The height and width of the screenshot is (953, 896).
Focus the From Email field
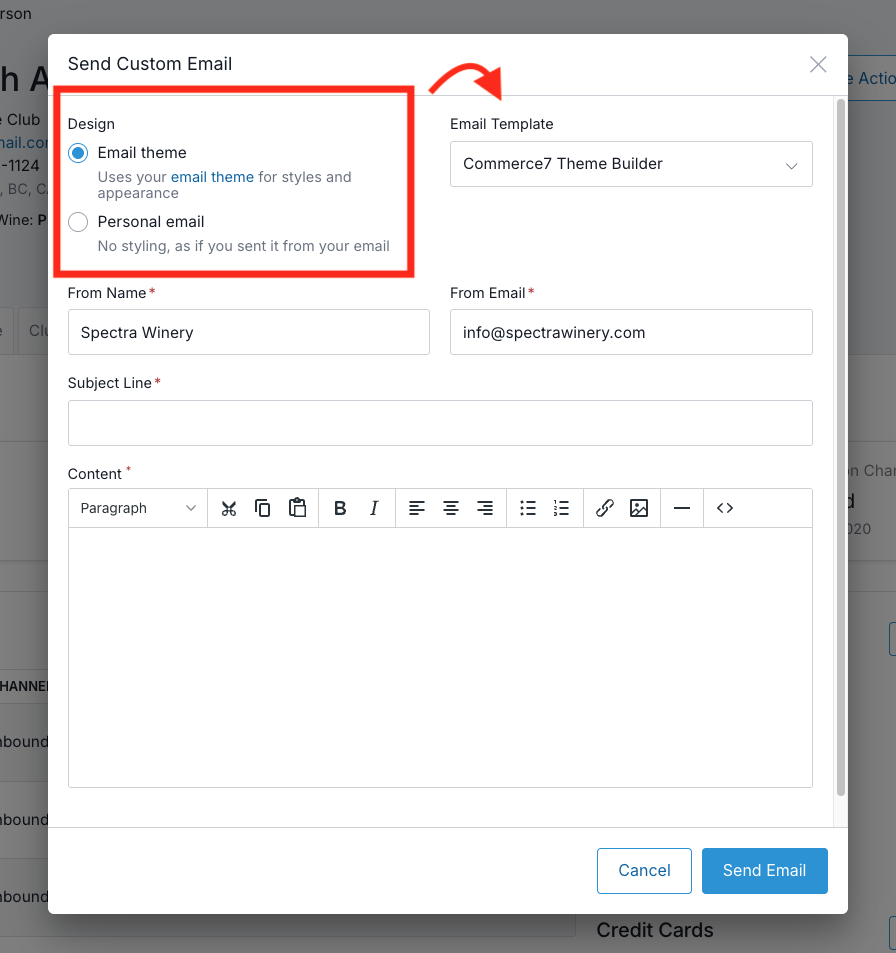(x=631, y=332)
